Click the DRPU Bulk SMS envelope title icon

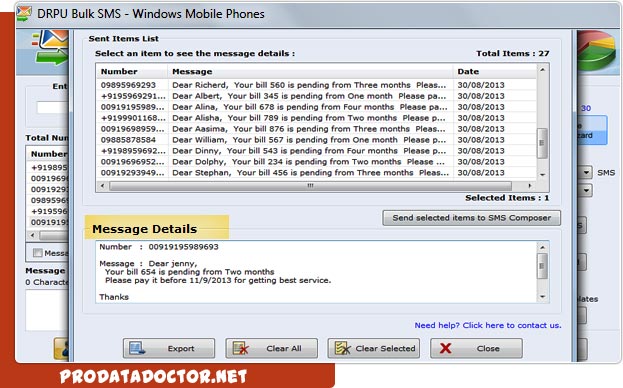[x=24, y=14]
